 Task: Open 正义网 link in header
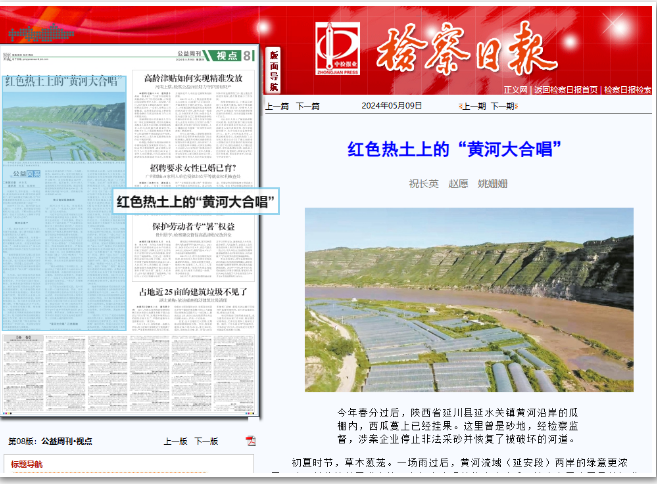[x=515, y=90]
